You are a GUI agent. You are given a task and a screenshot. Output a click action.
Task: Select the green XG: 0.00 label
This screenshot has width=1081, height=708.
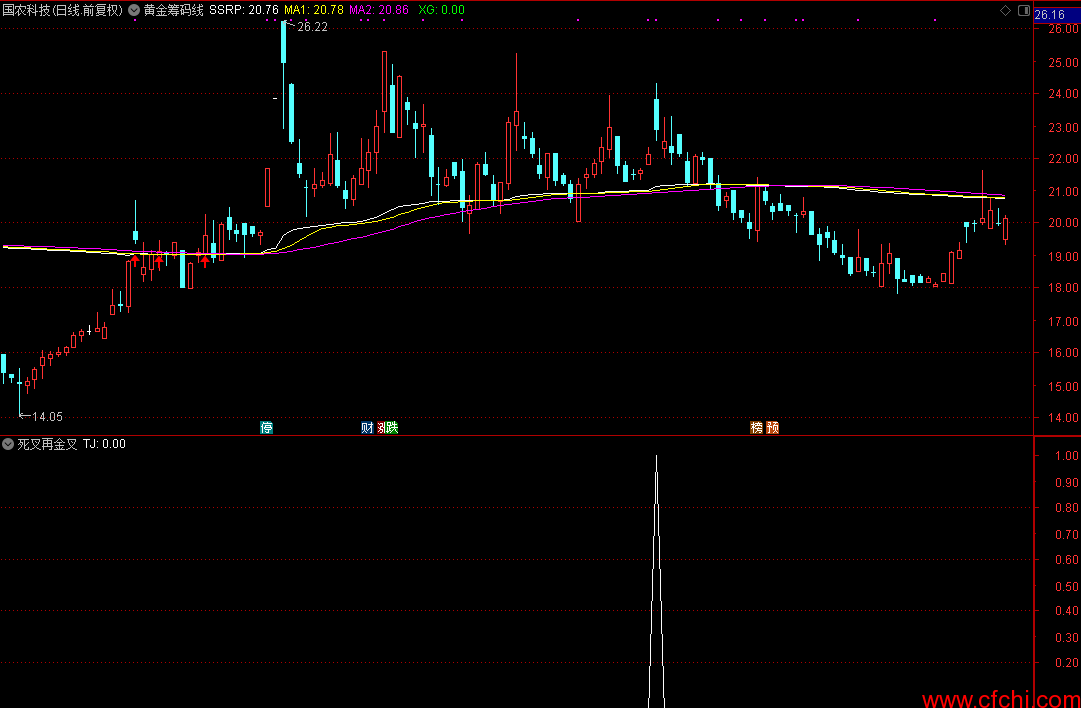pos(441,10)
